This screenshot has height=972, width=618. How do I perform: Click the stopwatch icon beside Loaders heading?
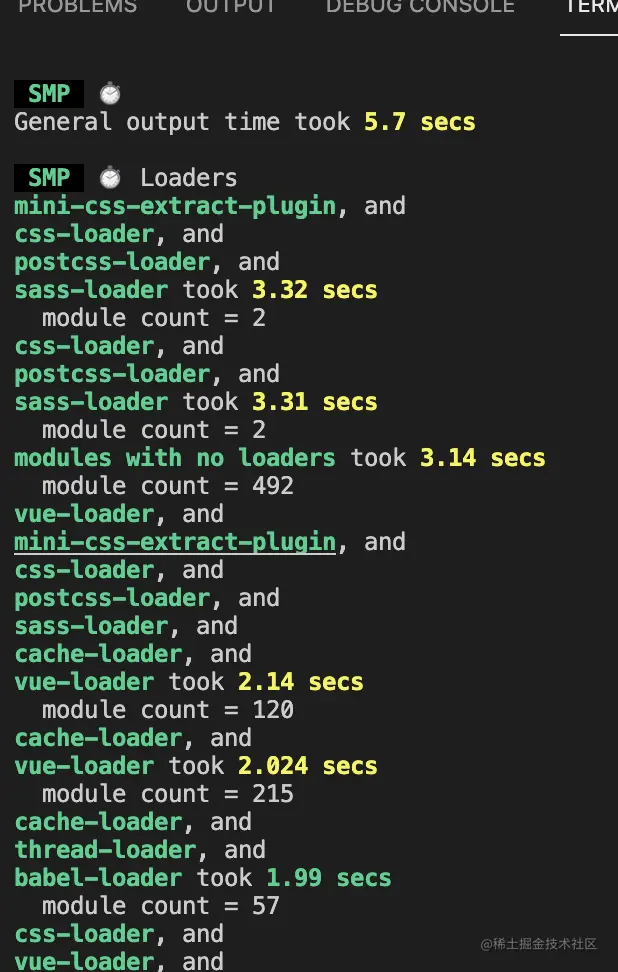point(110,178)
